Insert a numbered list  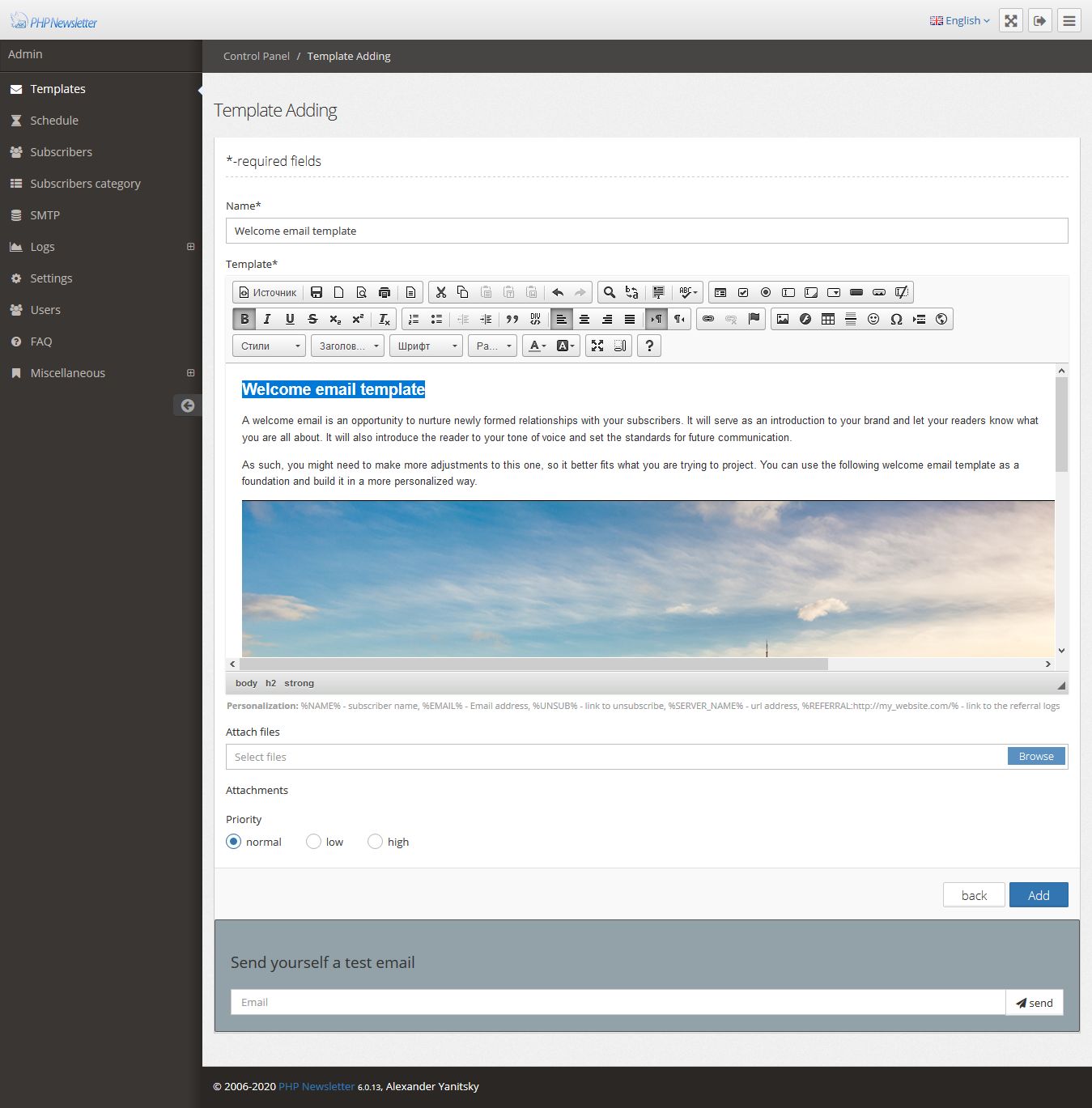(414, 319)
